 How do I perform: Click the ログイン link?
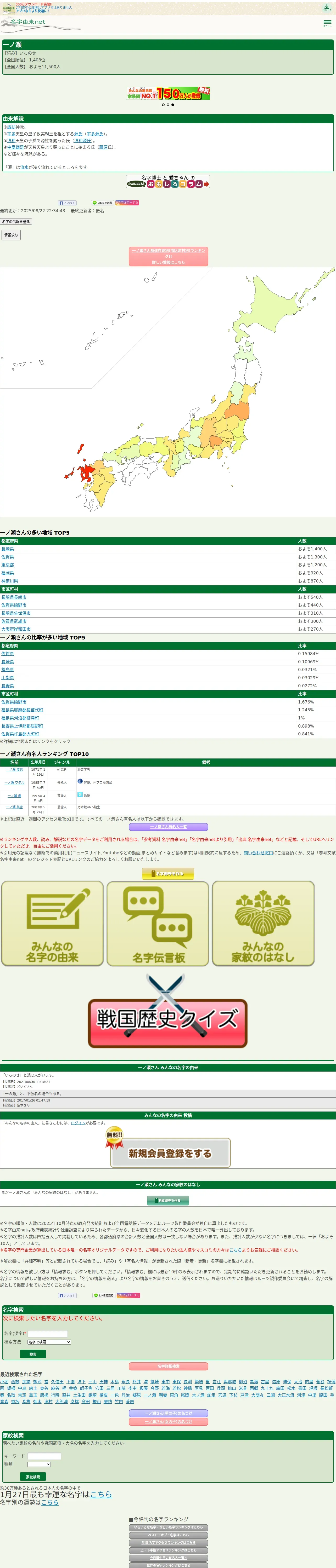click(78, 1123)
